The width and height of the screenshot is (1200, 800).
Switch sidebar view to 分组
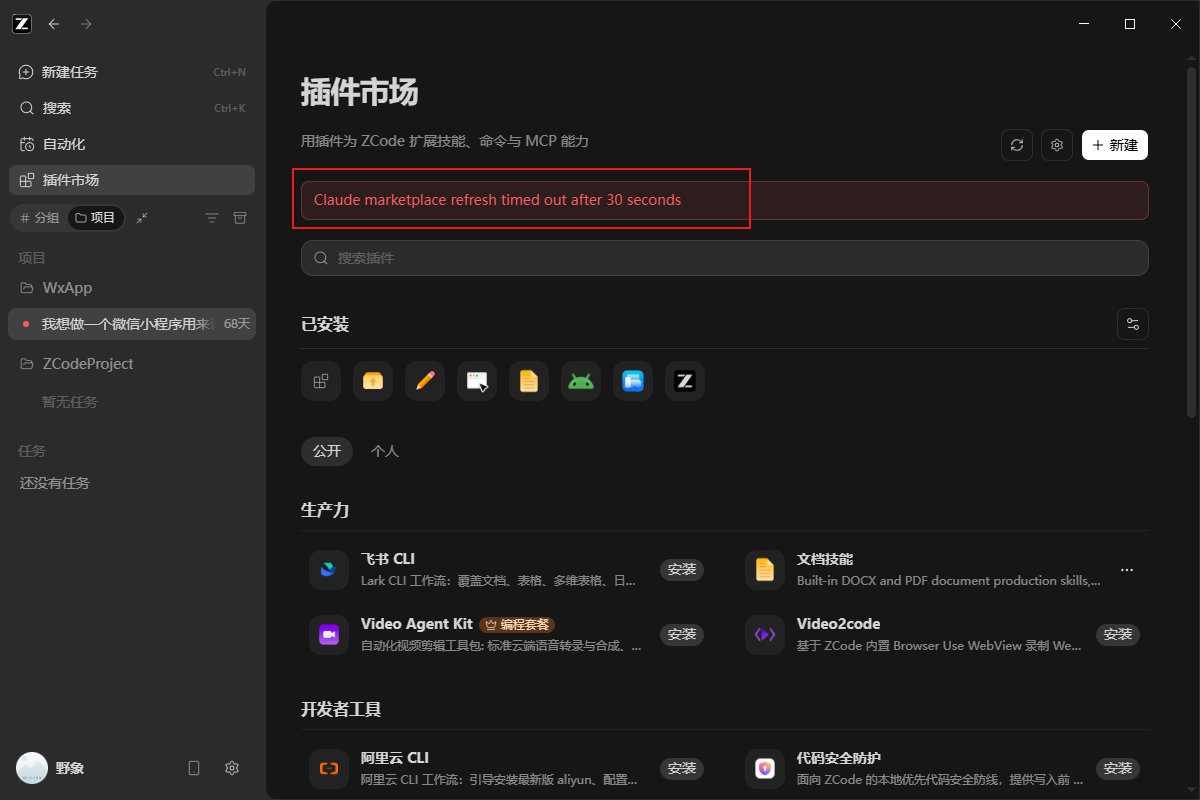pos(40,218)
